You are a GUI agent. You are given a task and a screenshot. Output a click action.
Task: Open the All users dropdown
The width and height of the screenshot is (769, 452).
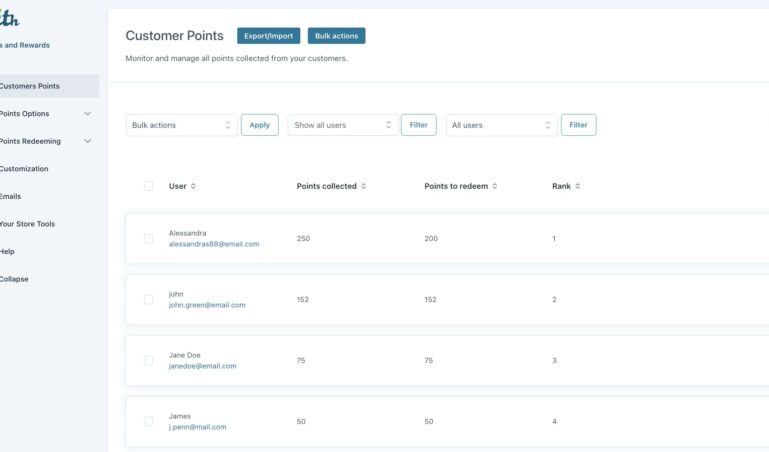[501, 125]
